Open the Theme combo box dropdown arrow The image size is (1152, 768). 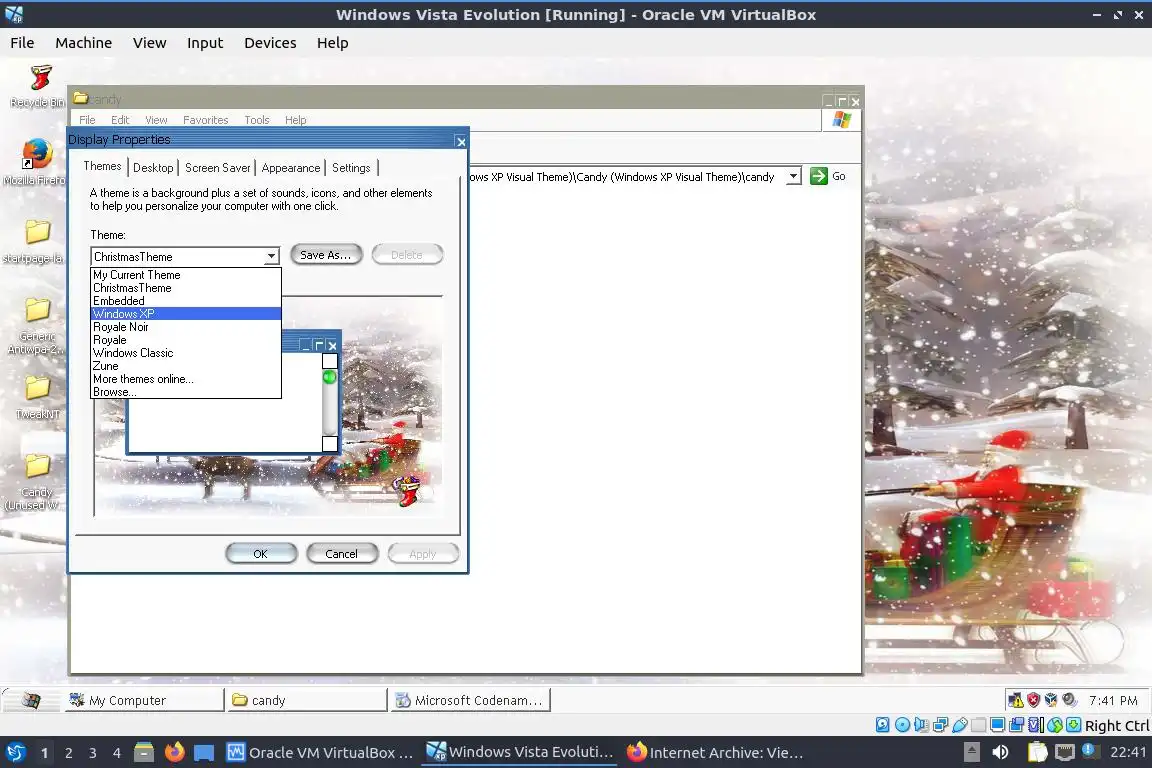271,256
